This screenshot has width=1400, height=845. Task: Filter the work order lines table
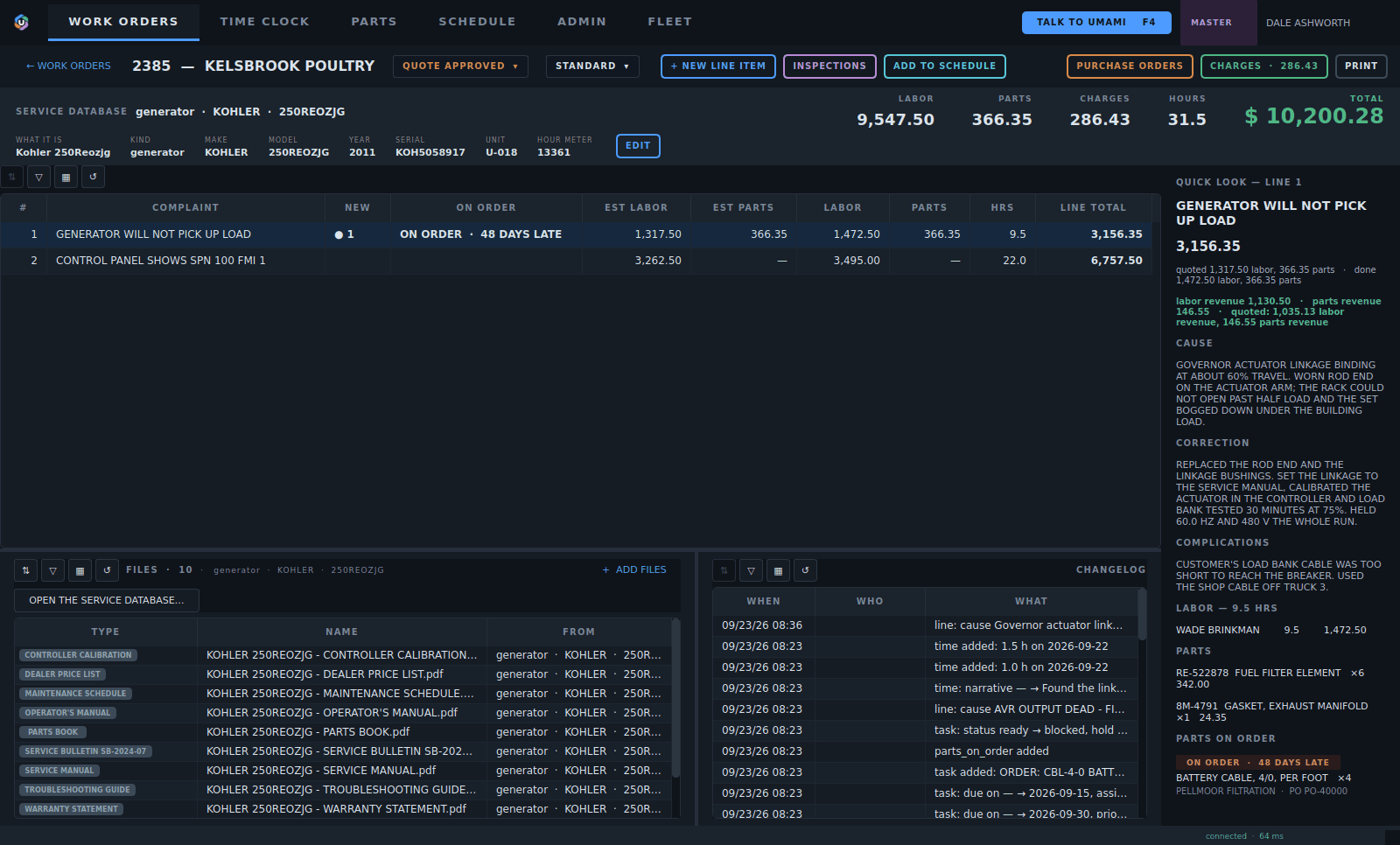pyautogui.click(x=38, y=178)
